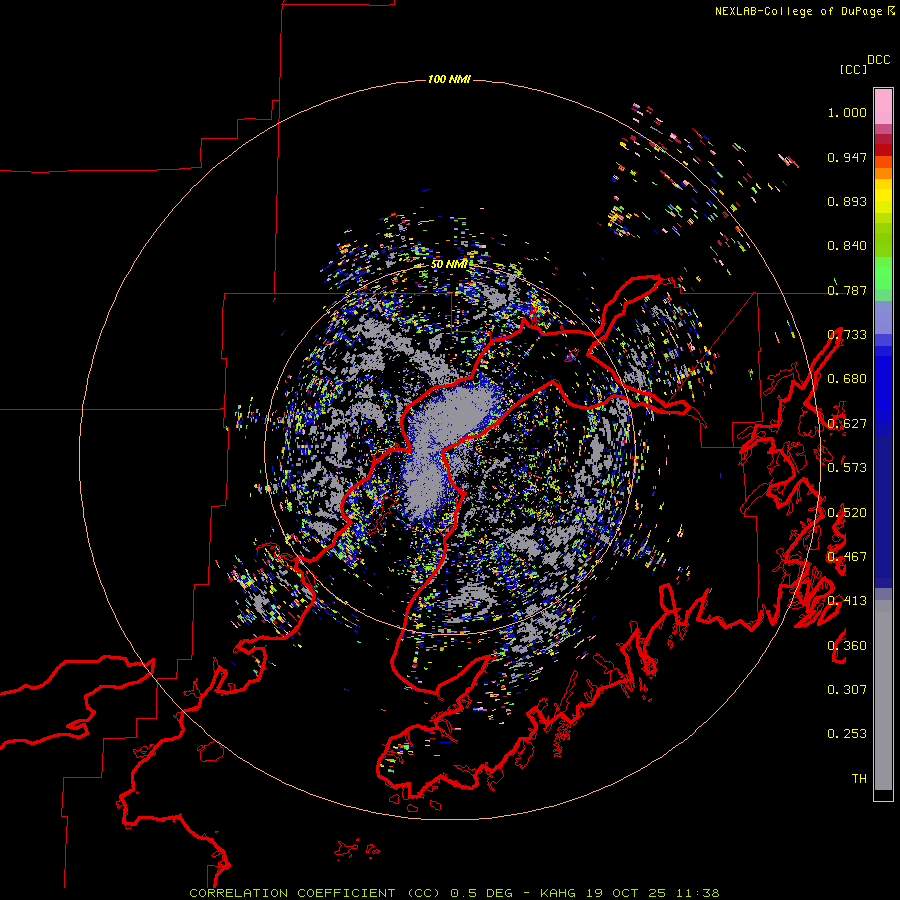Pick the periwinkle swatch above 0.733
This screenshot has width=900, height=900.
click(883, 317)
